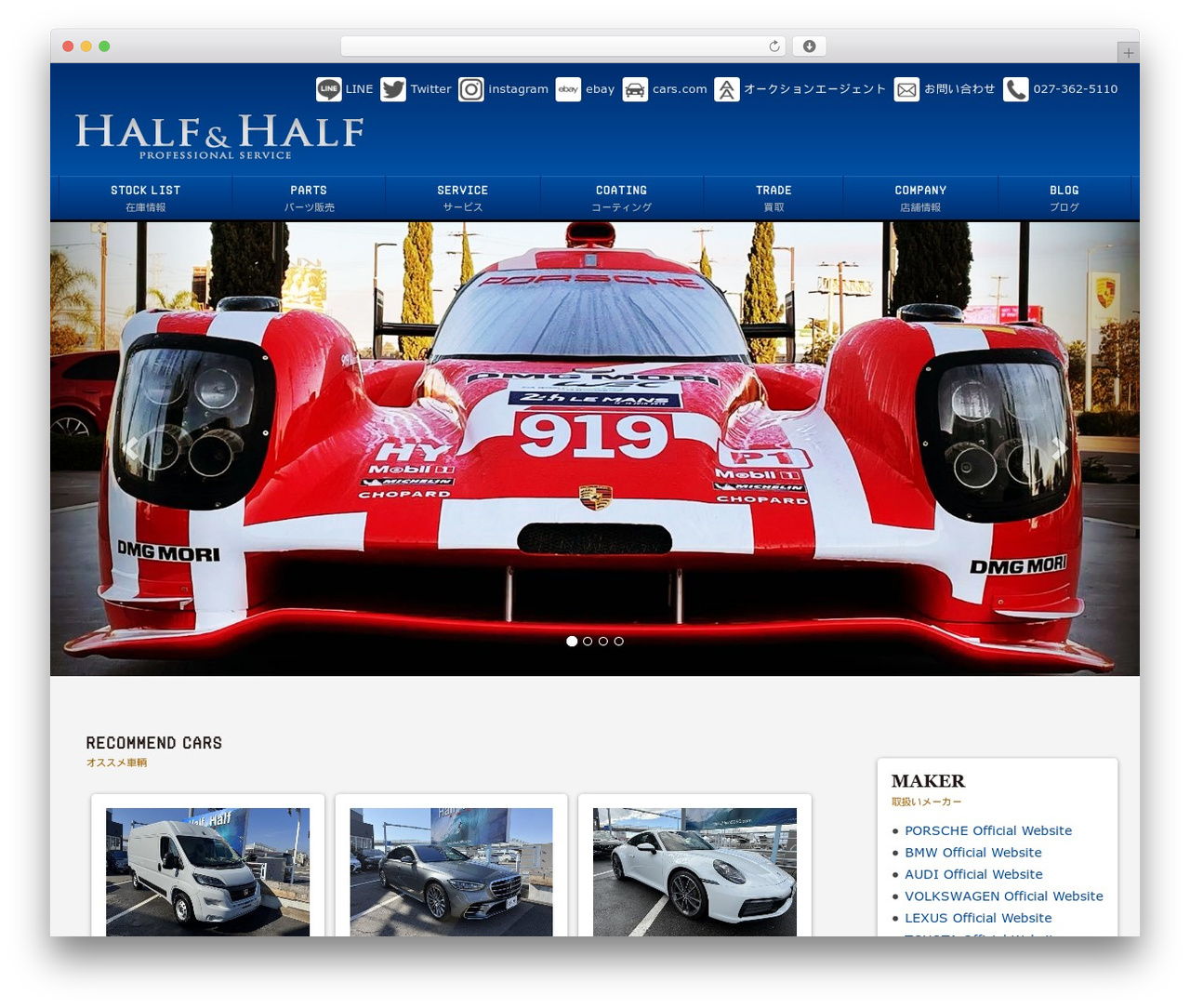1190x1008 pixels.
Task: Open the white van thumbnail
Action: tap(208, 872)
